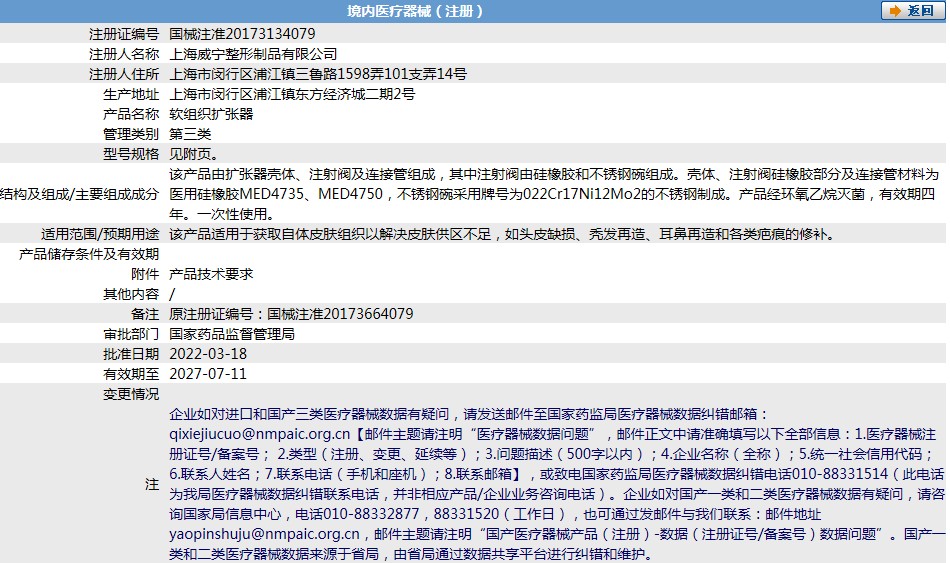Select the header title 境内医疗器械（注册）
The height and width of the screenshot is (563, 950).
point(415,11)
